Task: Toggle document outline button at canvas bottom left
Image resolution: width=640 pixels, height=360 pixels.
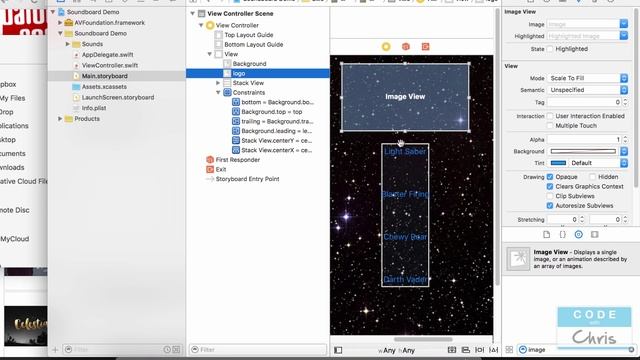Action: click(338, 350)
